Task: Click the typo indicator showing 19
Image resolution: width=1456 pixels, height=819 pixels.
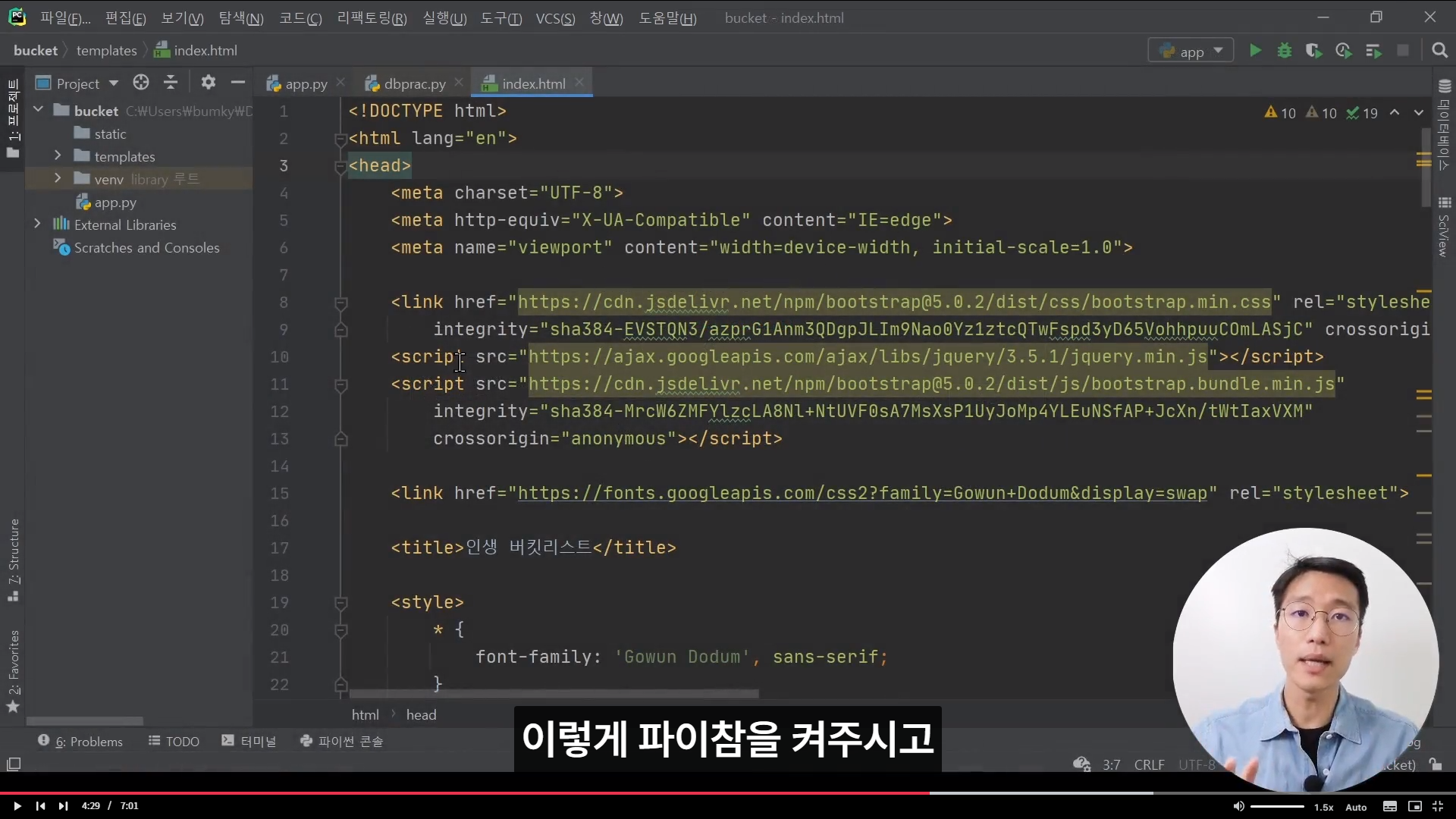Action: [1362, 113]
